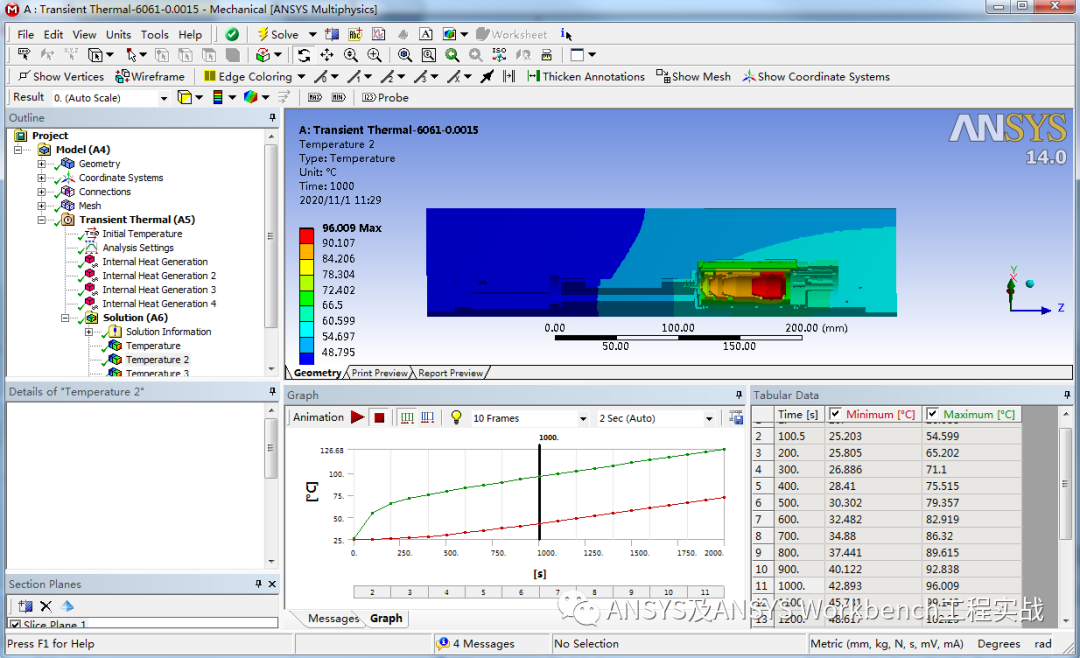Image resolution: width=1080 pixels, height=658 pixels.
Task: Expand the Geometry tree node
Action: (41, 164)
